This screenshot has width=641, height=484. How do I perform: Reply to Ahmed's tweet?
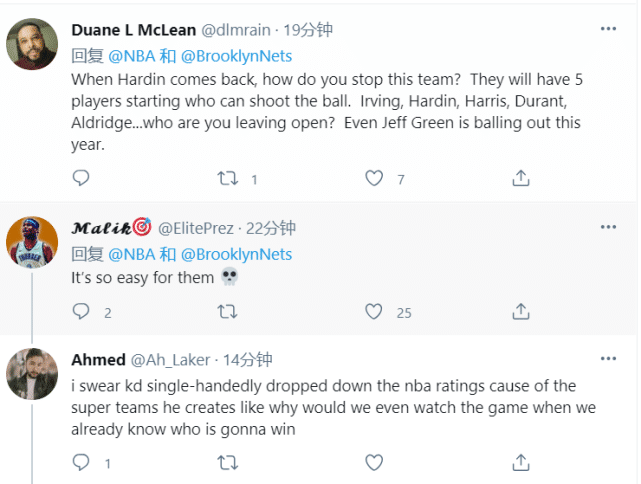tap(82, 463)
